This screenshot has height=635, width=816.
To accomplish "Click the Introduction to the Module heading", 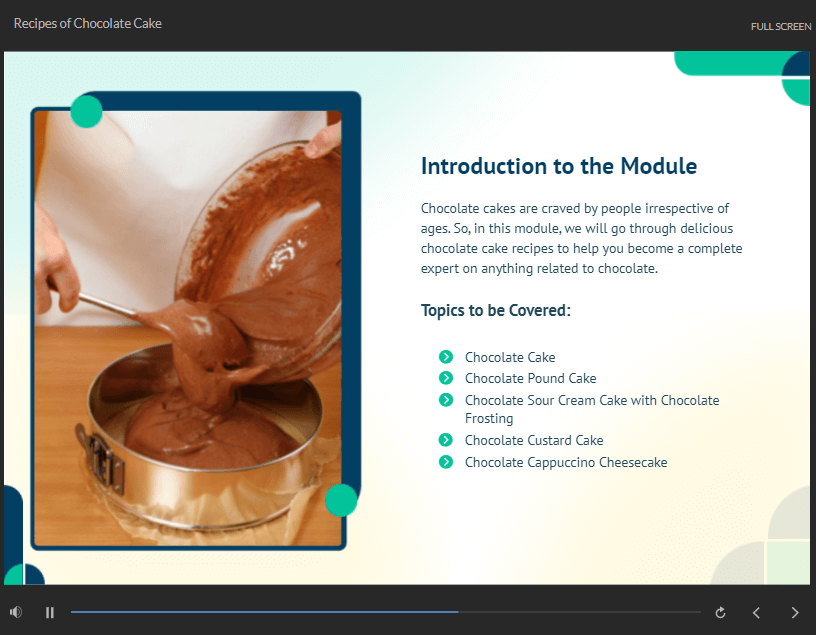I will click(x=558, y=166).
